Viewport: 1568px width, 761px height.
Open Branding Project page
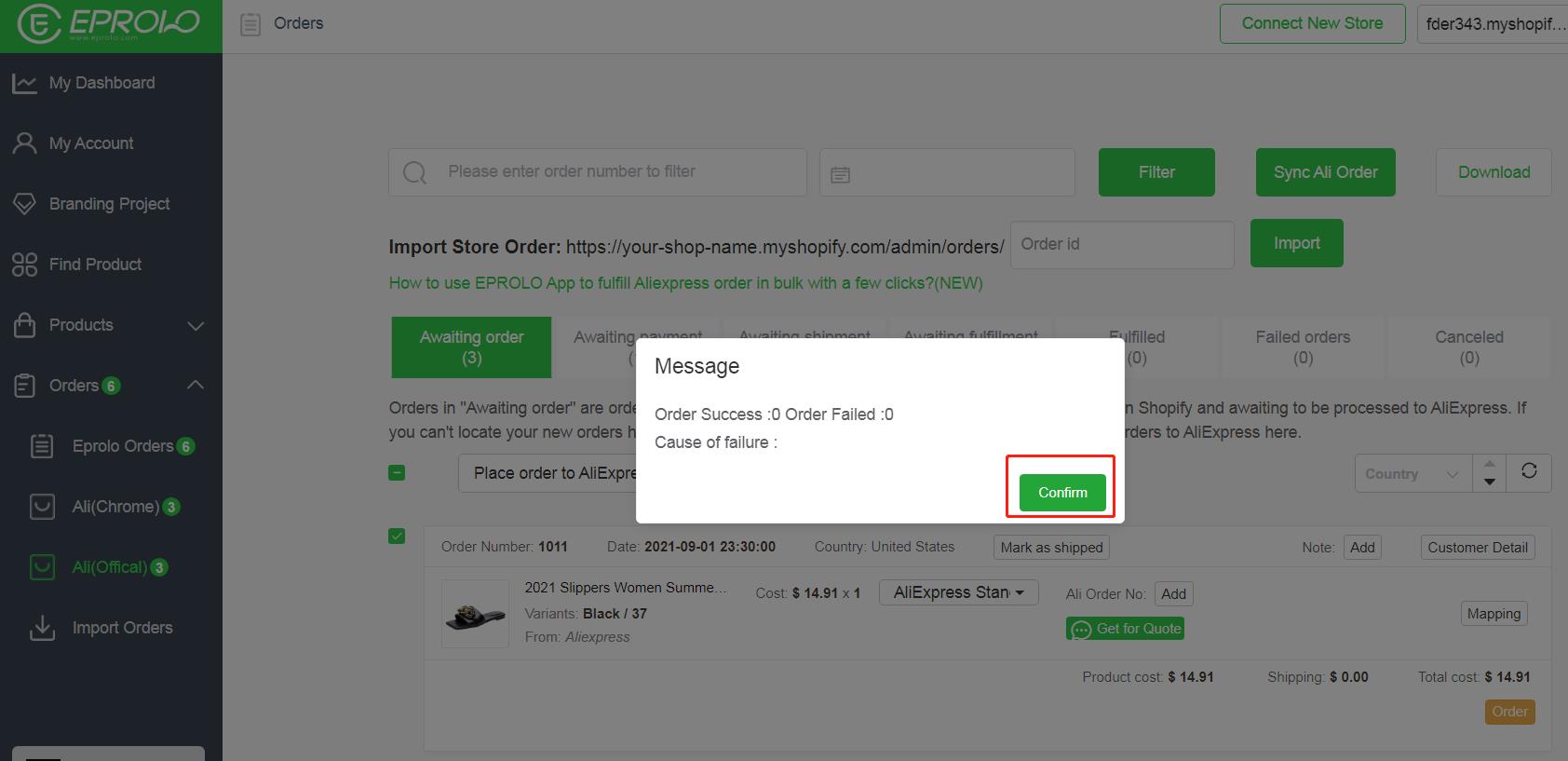tap(110, 204)
